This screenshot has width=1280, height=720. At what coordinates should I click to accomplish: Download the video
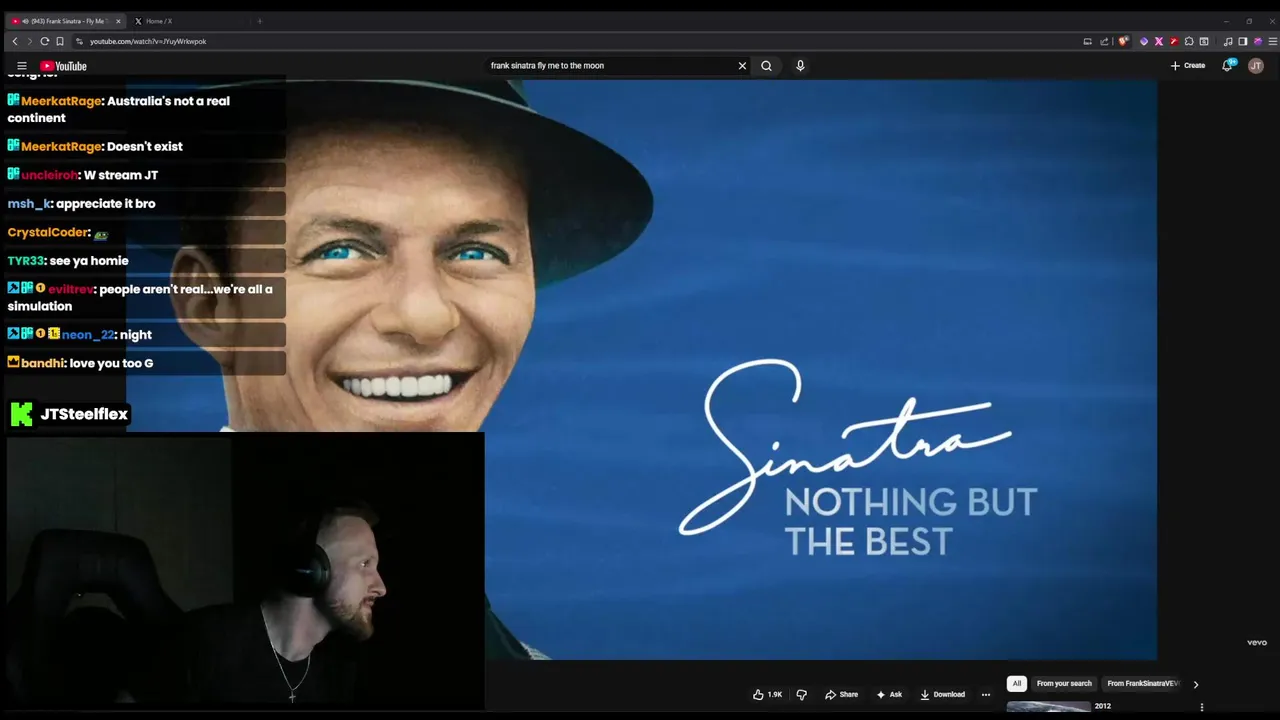[x=943, y=695]
